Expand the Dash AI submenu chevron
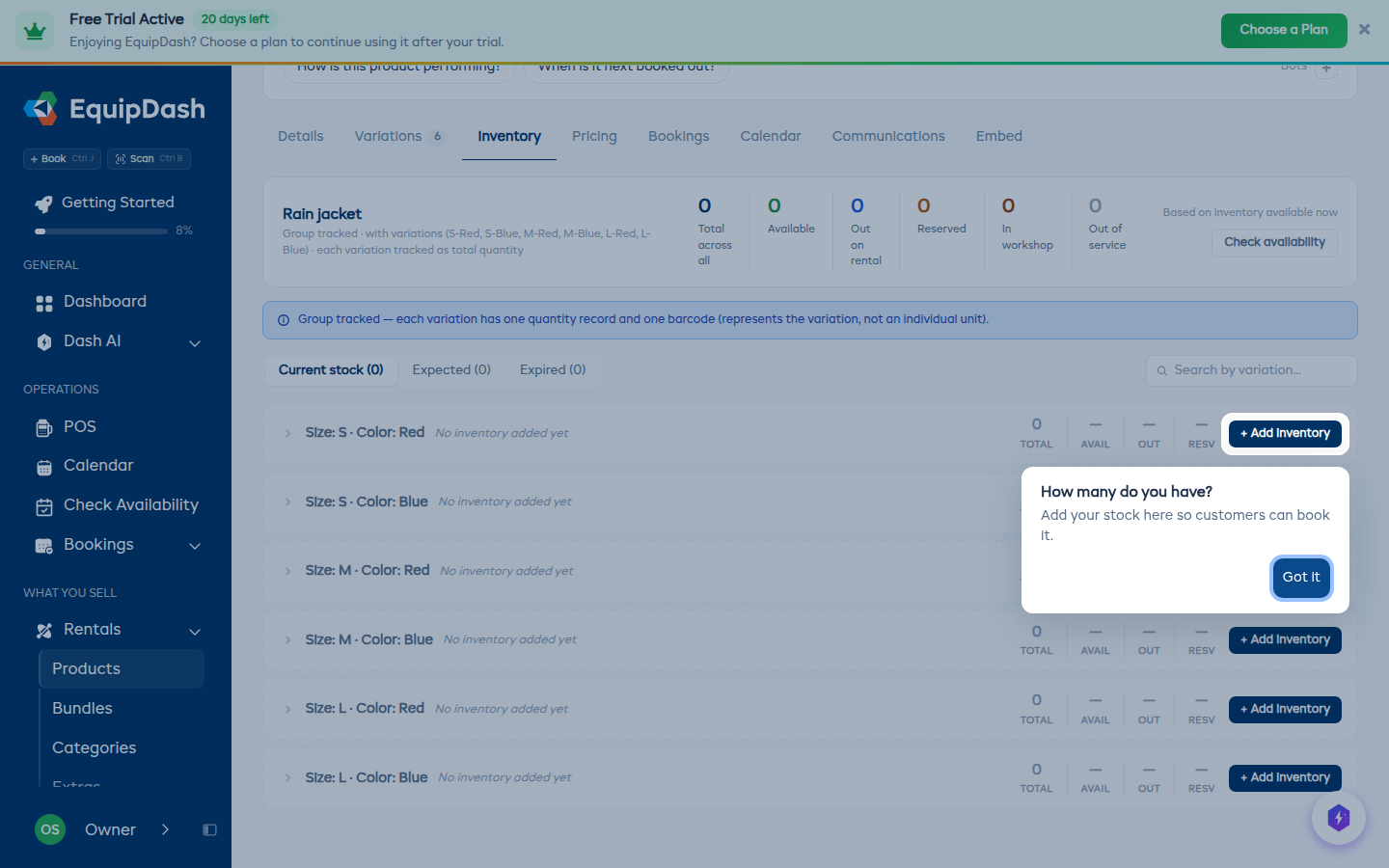The width and height of the screenshot is (1389, 868). click(195, 343)
